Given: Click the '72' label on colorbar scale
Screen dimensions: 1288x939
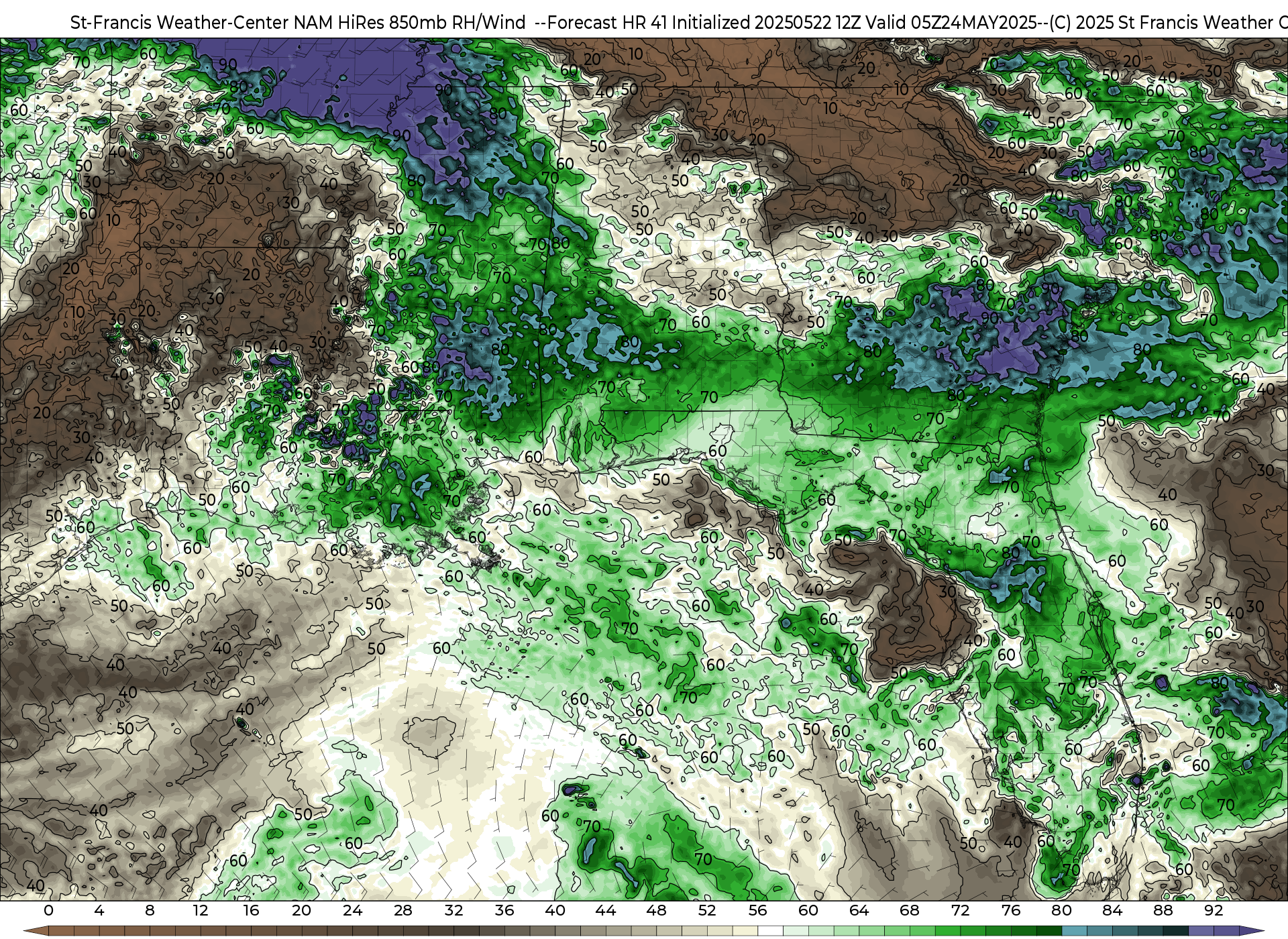Looking at the screenshot, I should point(960,910).
